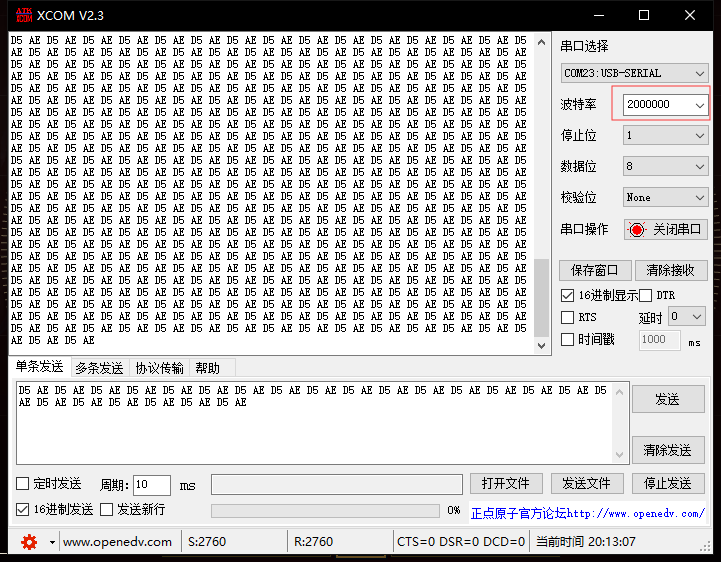Click send box scrollbar up arrow
Image resolution: width=721 pixels, height=562 pixels.
619,392
